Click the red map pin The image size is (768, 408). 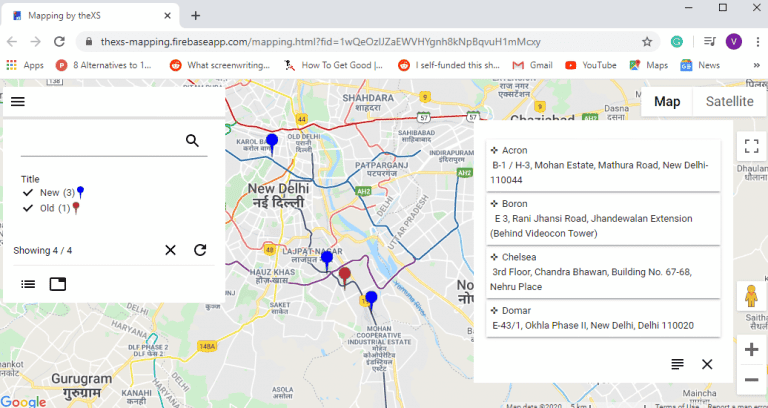click(345, 278)
